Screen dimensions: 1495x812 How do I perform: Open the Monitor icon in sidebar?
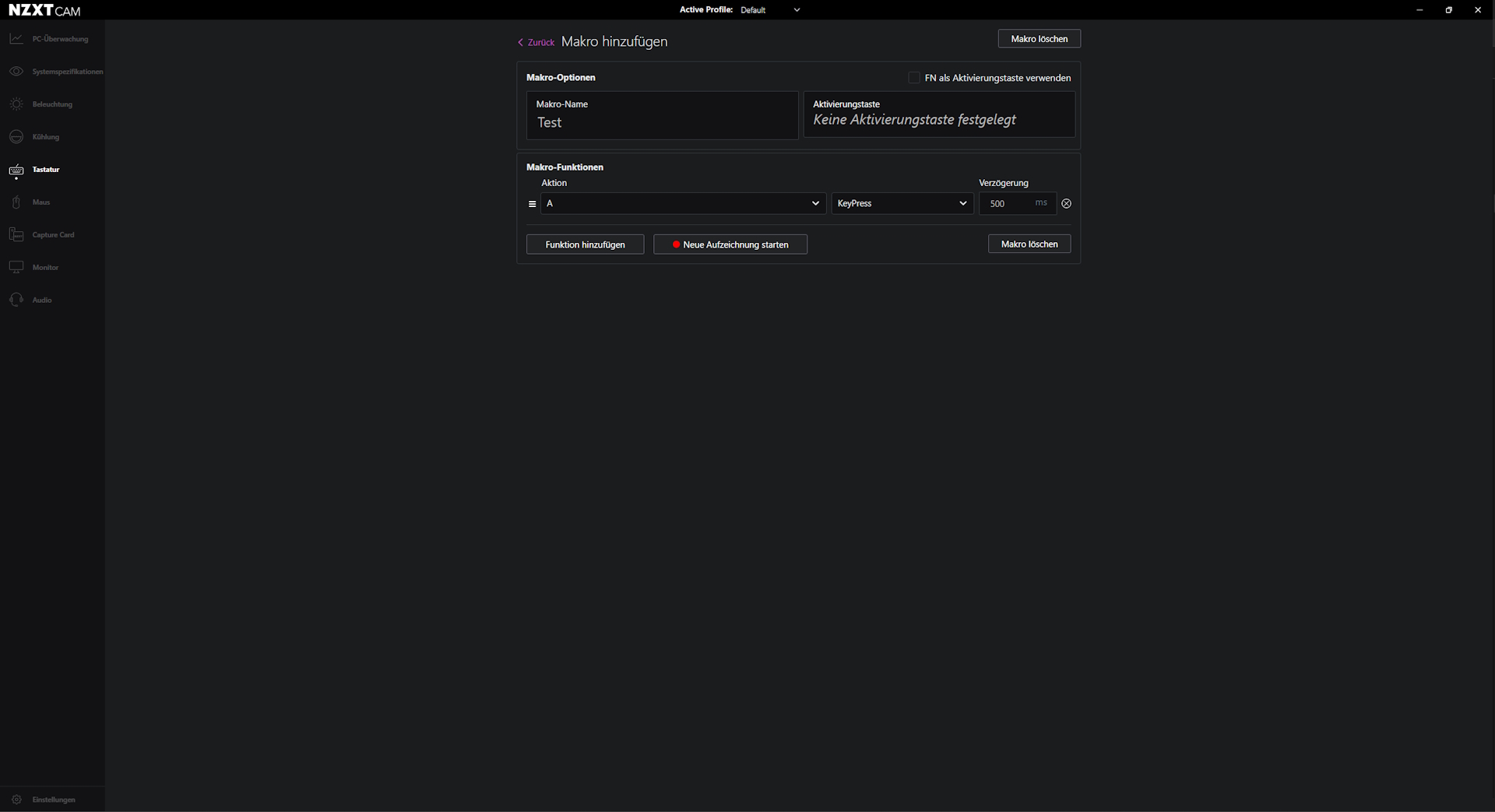click(16, 268)
